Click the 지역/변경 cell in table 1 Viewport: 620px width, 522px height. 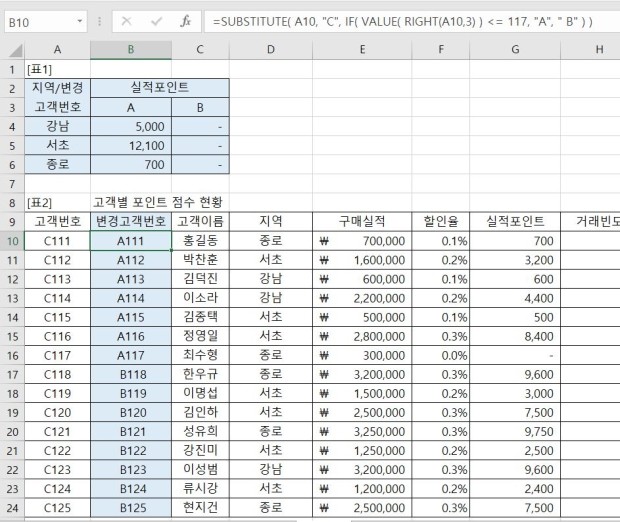(x=57, y=88)
